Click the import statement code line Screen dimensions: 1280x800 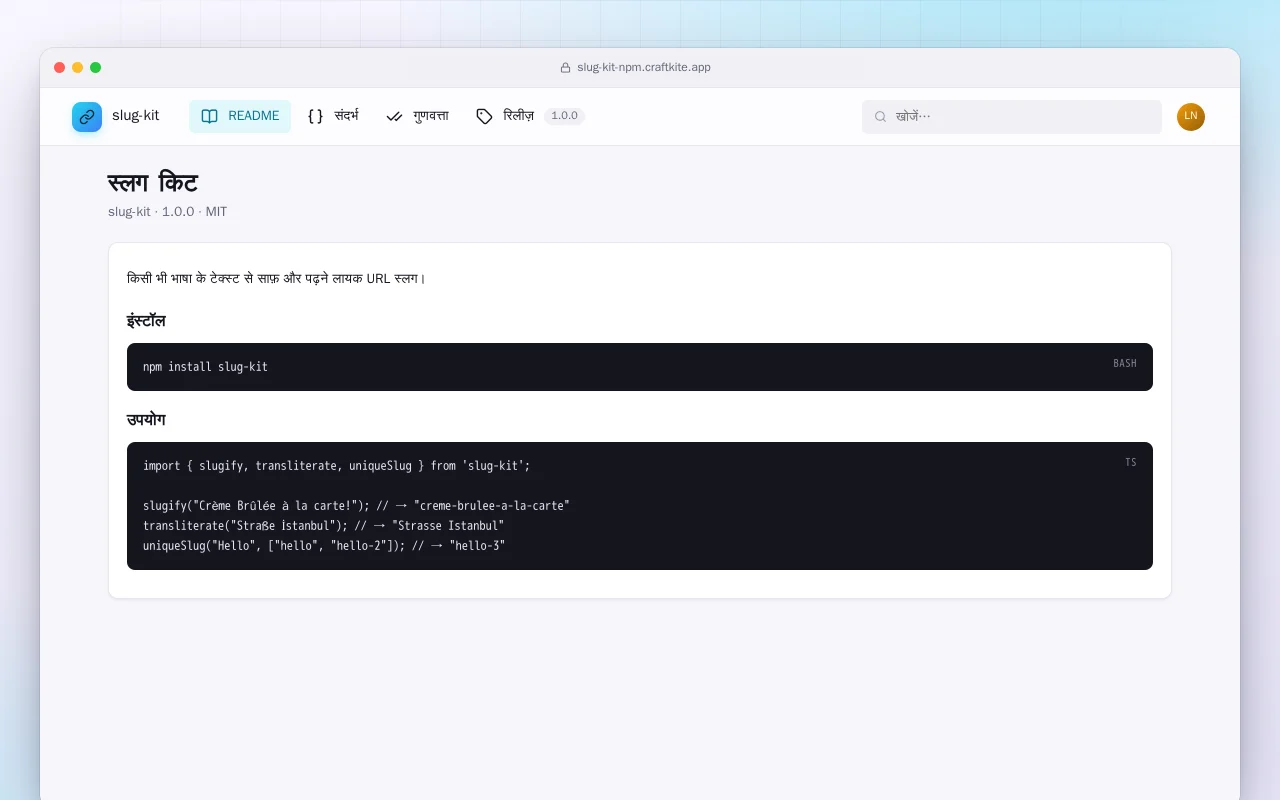click(x=337, y=466)
